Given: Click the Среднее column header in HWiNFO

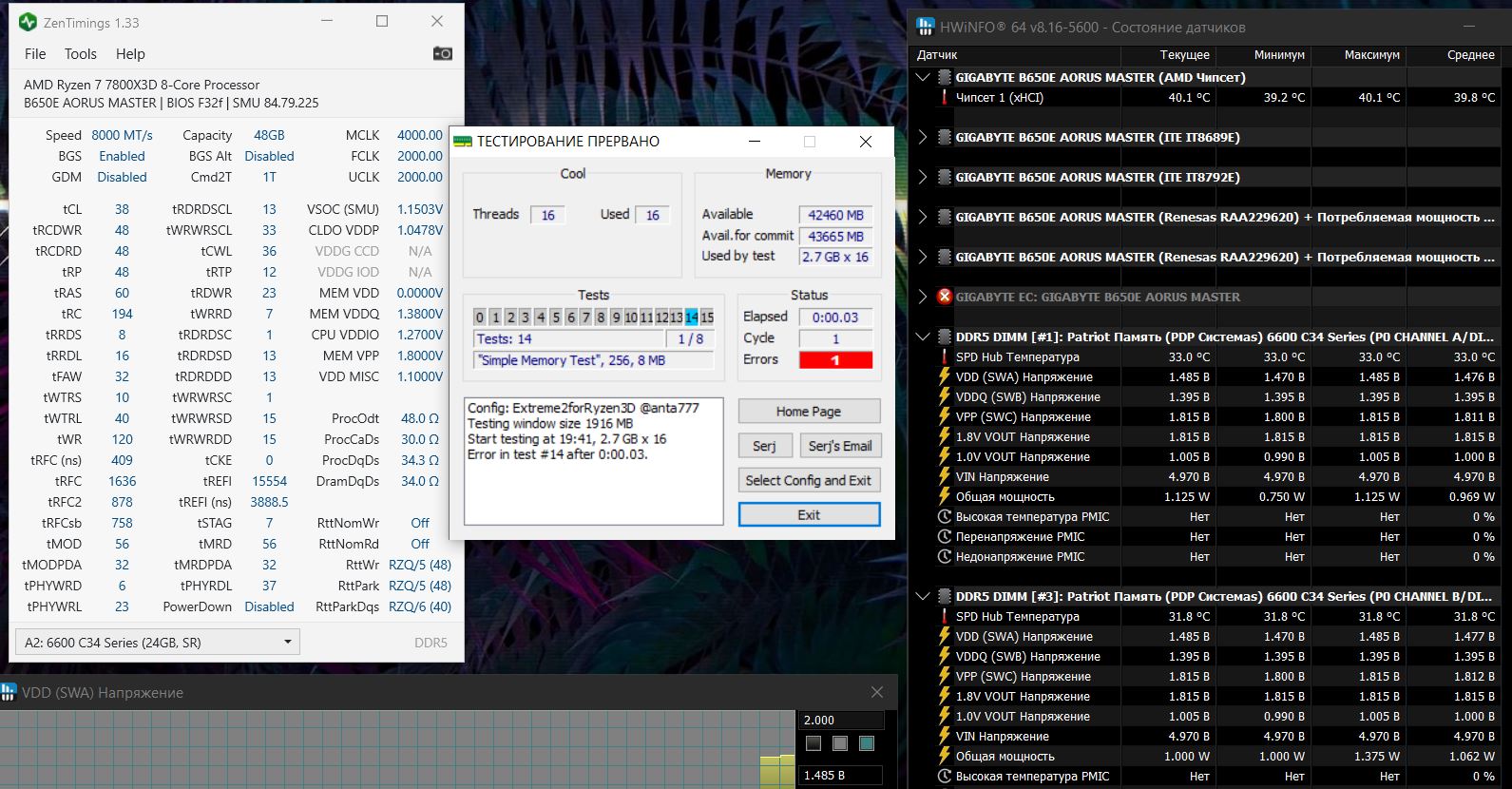Looking at the screenshot, I should pos(1471,54).
